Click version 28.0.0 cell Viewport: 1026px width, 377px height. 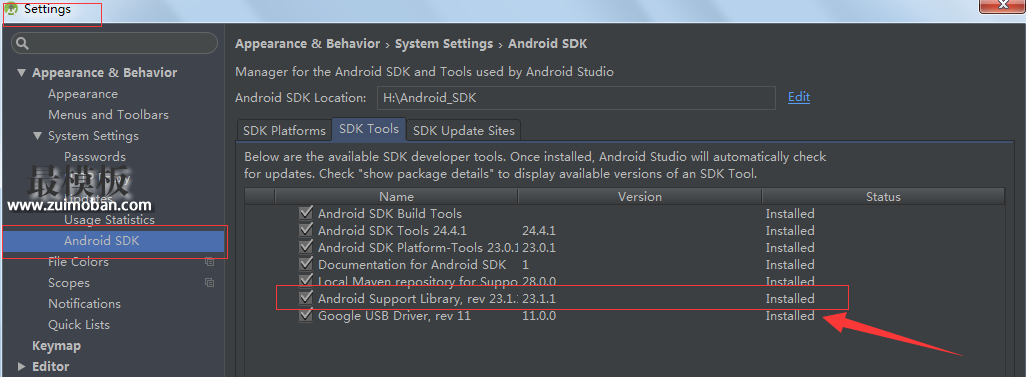[539, 281]
